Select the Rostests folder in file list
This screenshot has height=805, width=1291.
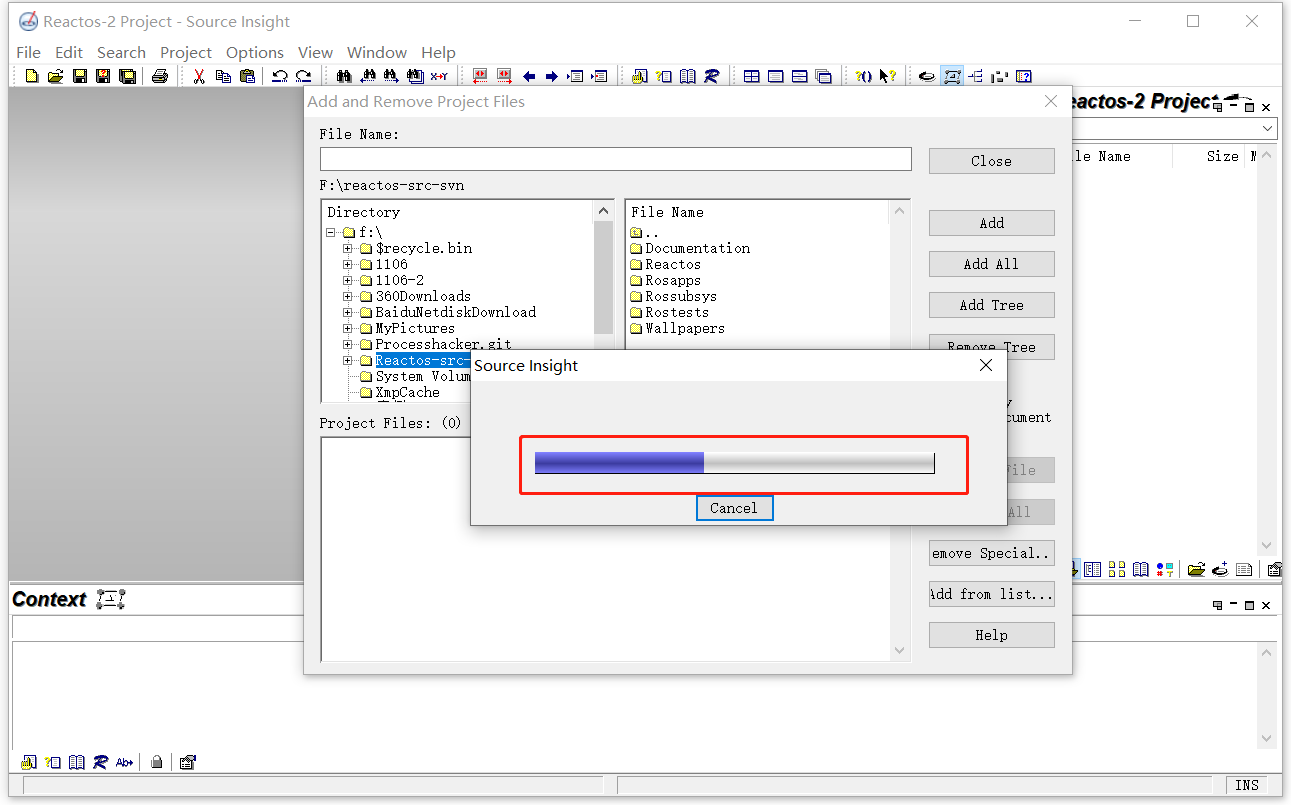[670, 312]
